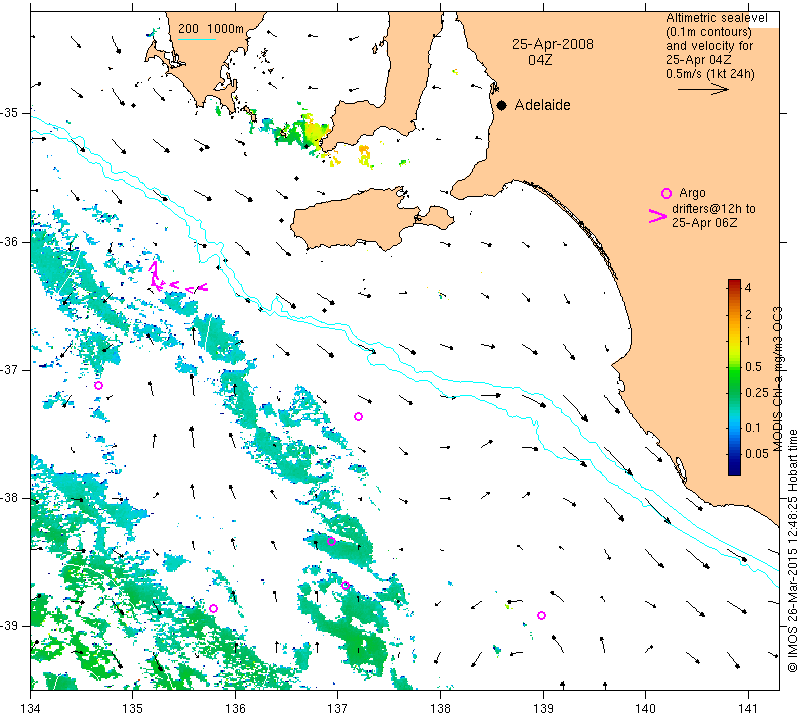The height and width of the screenshot is (720, 800).
Task: Click the latitude axis label '-39'
Action: [x=10, y=626]
